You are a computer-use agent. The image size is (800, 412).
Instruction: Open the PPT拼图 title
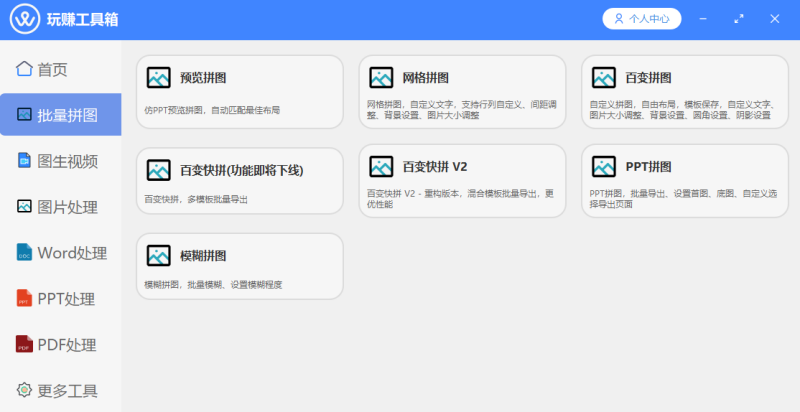tap(648, 167)
